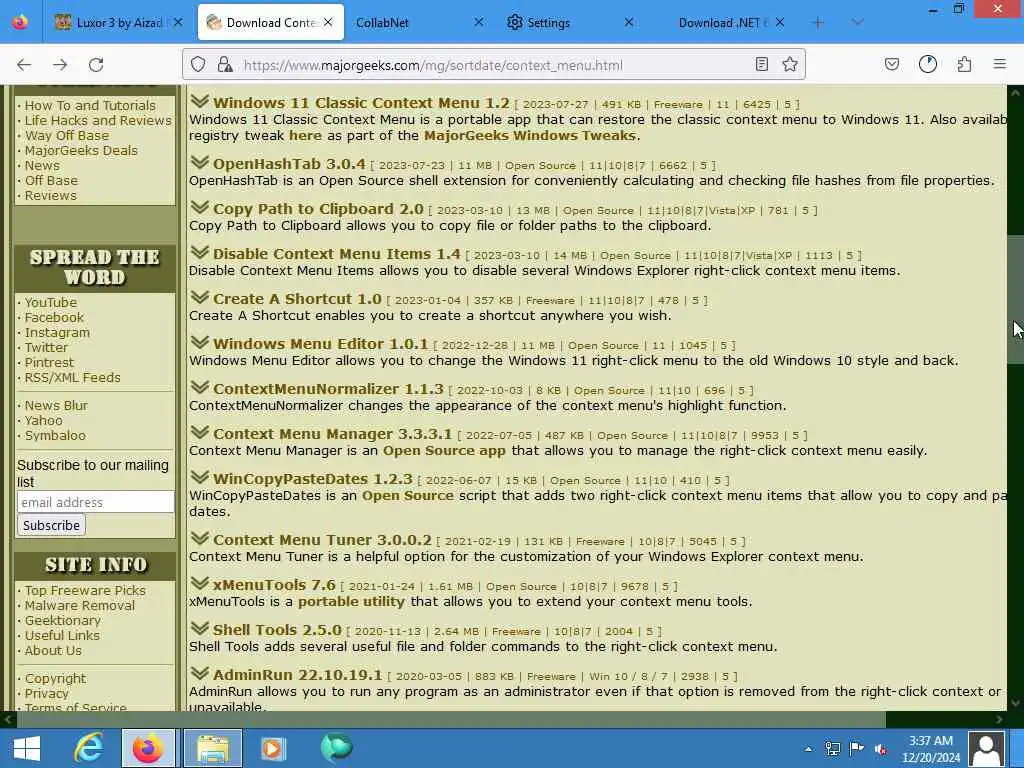
Task: Click the Firefox logo icon in tab bar
Action: pyautogui.click(x=20, y=22)
